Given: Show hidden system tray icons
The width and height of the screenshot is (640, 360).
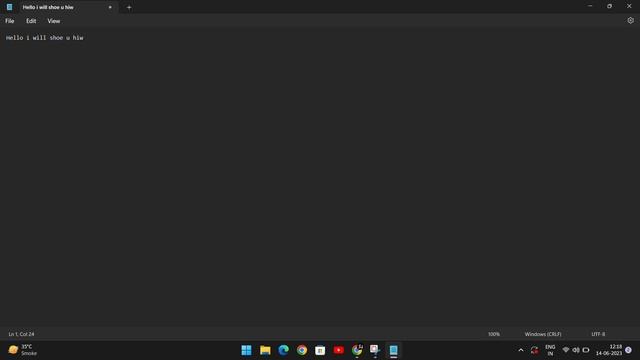Looking at the screenshot, I should [521, 350].
